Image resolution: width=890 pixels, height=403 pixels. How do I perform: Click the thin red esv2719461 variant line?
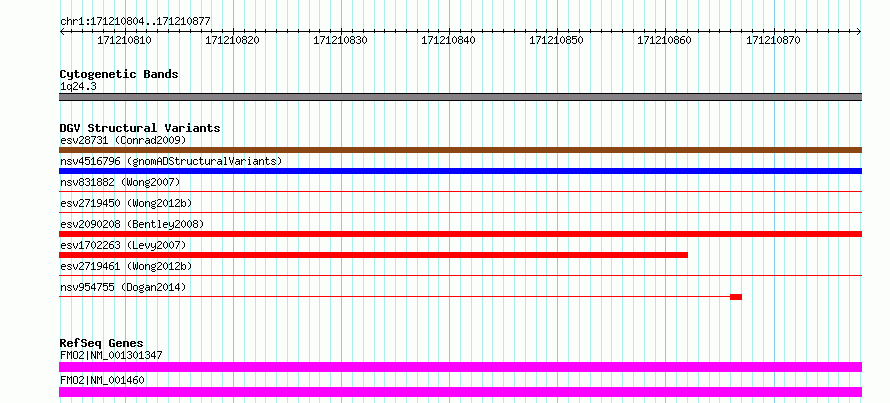point(460,276)
